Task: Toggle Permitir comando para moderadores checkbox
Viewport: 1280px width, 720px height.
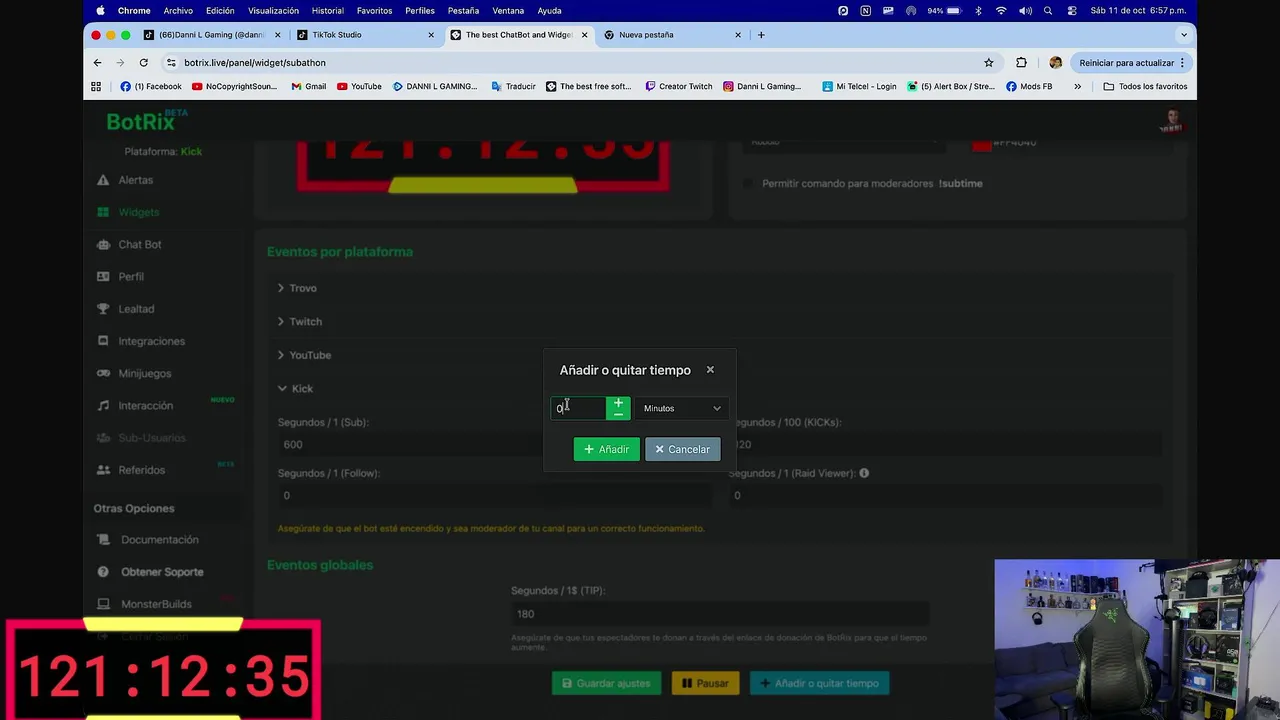Action: pyautogui.click(x=748, y=183)
